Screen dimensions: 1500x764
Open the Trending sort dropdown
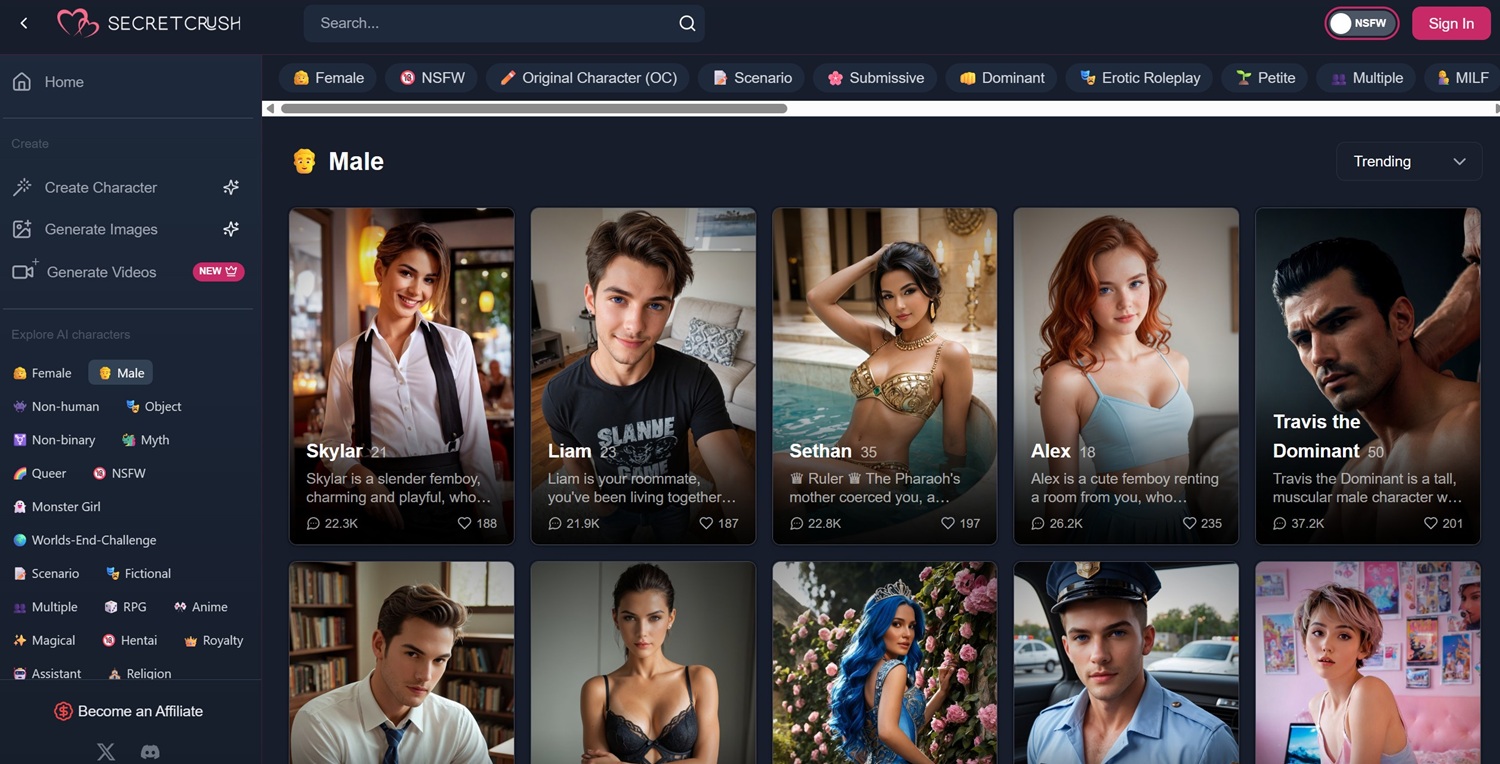(x=1408, y=161)
